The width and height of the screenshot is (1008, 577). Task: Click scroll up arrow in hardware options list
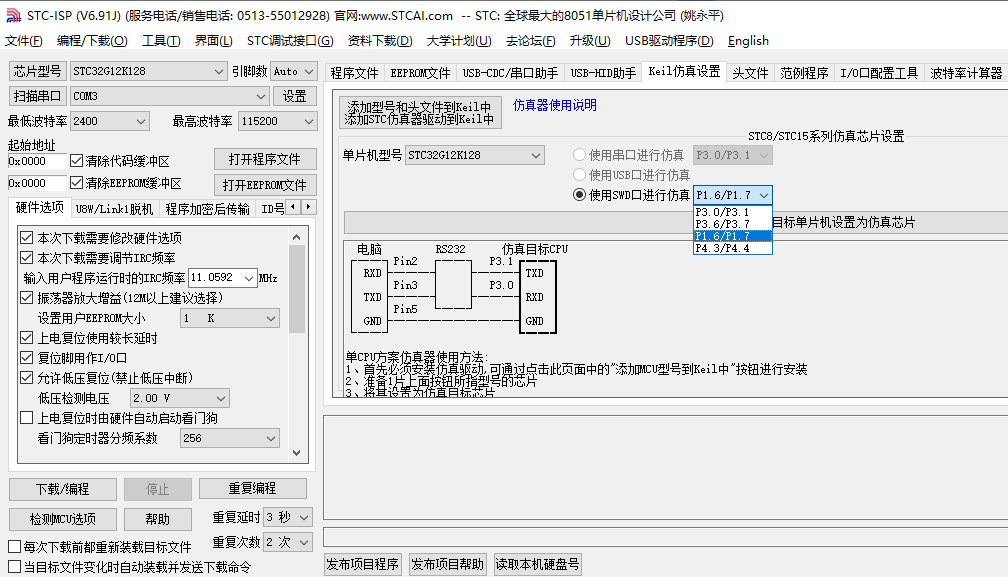click(296, 237)
